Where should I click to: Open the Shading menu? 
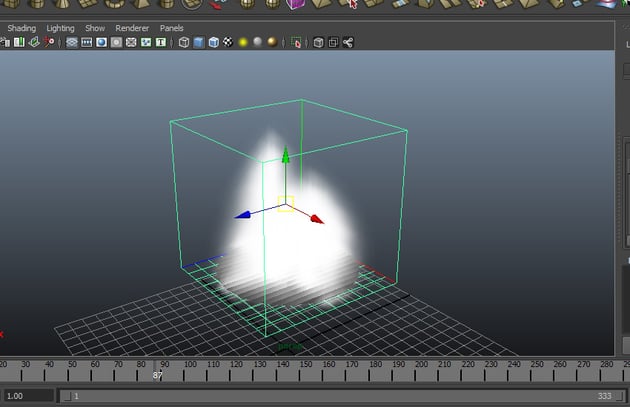tap(22, 28)
